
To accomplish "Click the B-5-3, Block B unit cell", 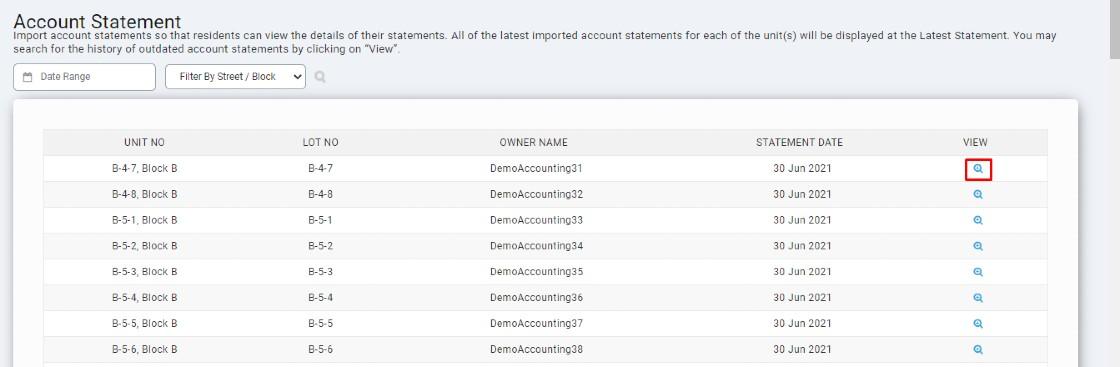I will (145, 271).
